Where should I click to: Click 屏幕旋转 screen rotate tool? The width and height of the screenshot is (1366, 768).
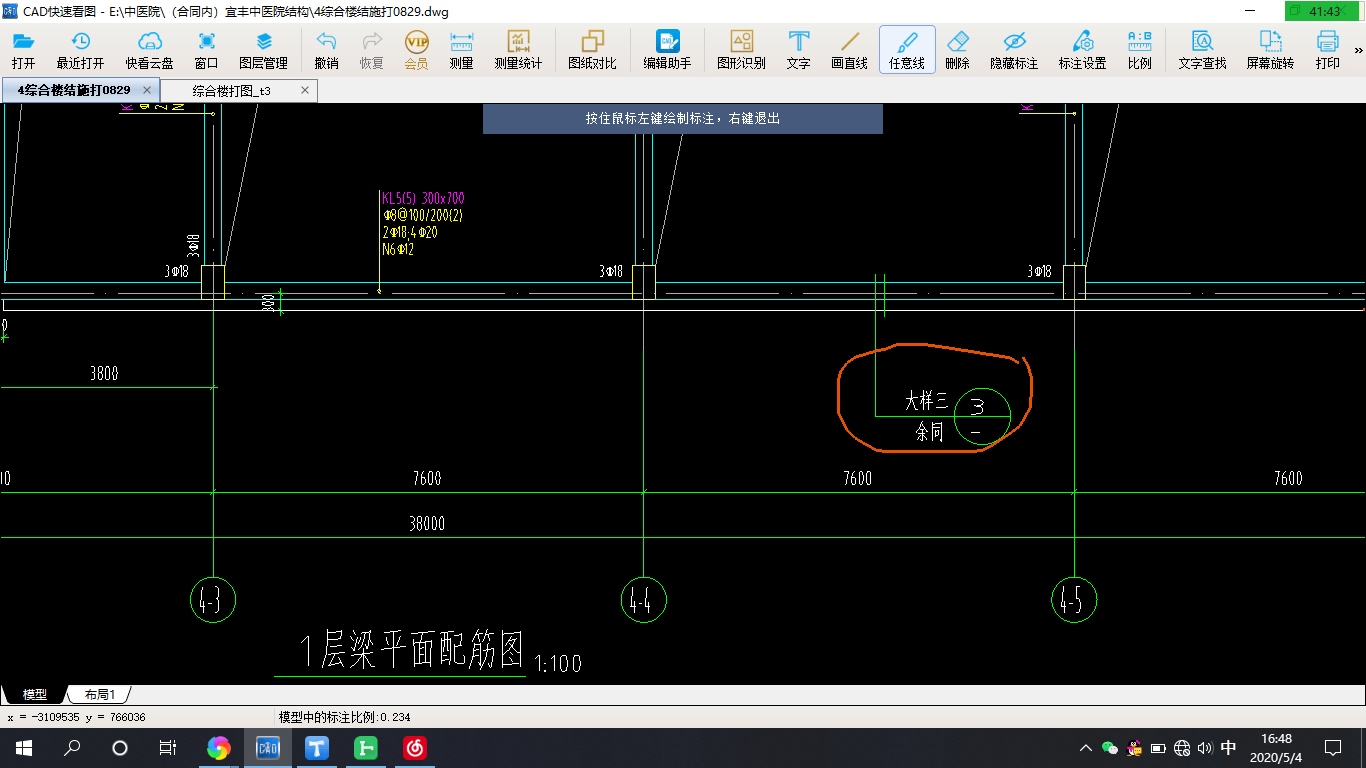click(x=1270, y=50)
